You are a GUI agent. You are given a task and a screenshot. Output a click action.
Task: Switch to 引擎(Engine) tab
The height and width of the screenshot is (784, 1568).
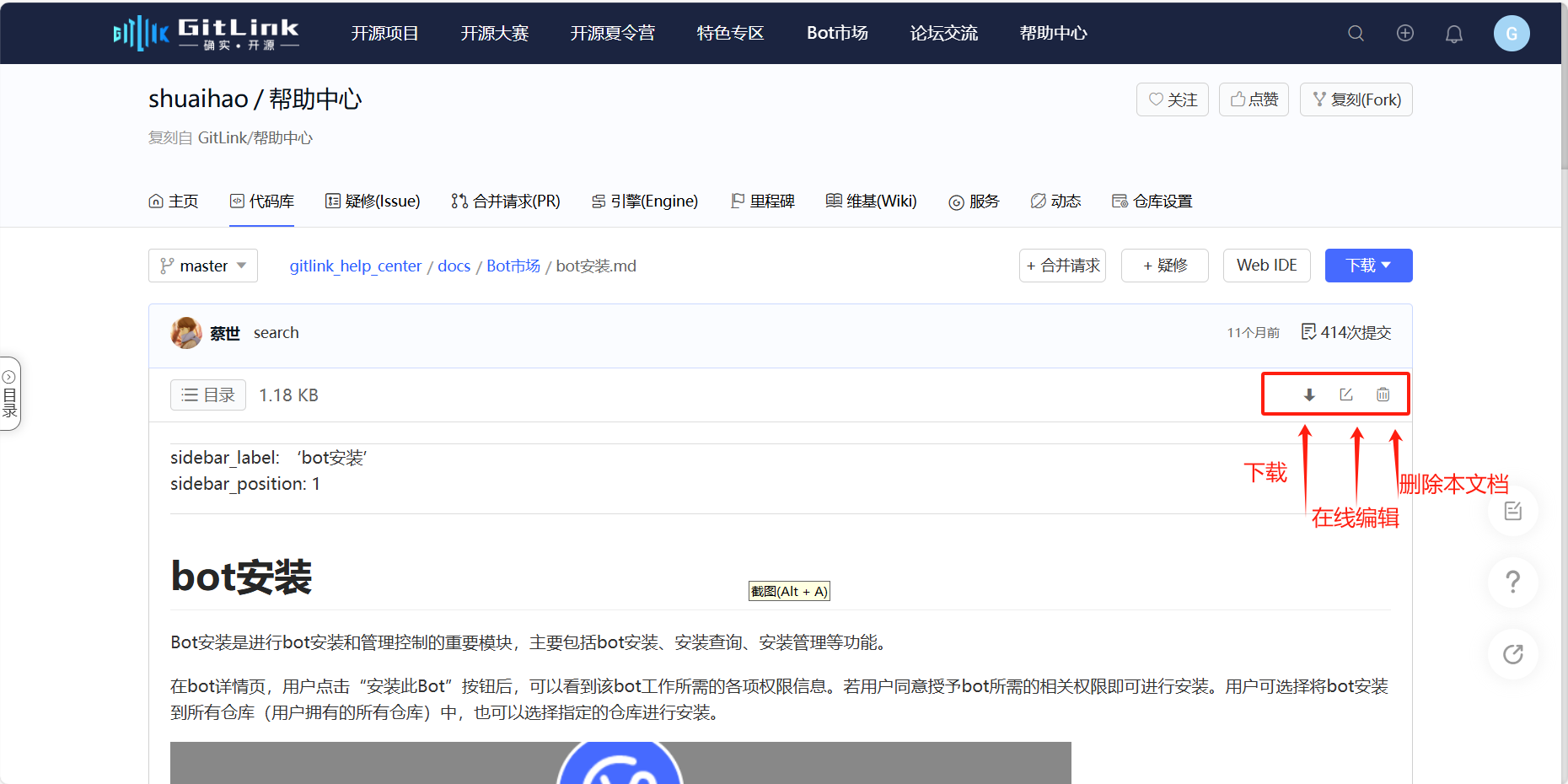tap(645, 201)
